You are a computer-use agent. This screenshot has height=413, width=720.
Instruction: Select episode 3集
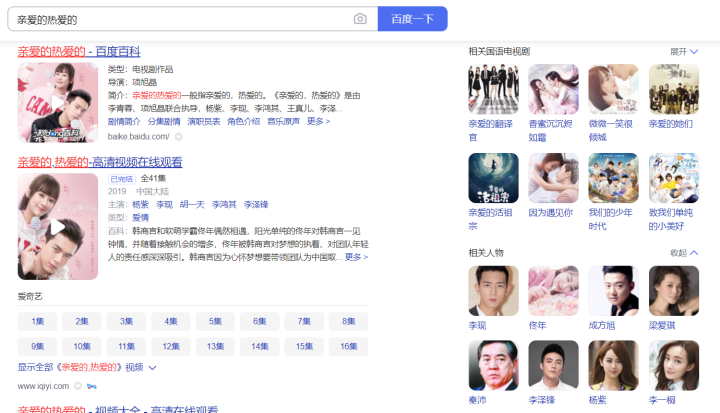126,322
